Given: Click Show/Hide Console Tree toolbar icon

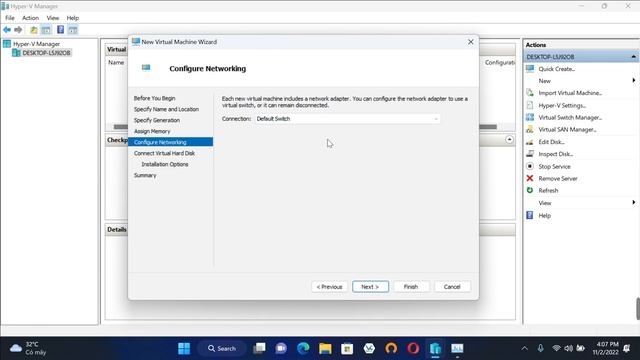Looking at the screenshot, I should point(46,30).
